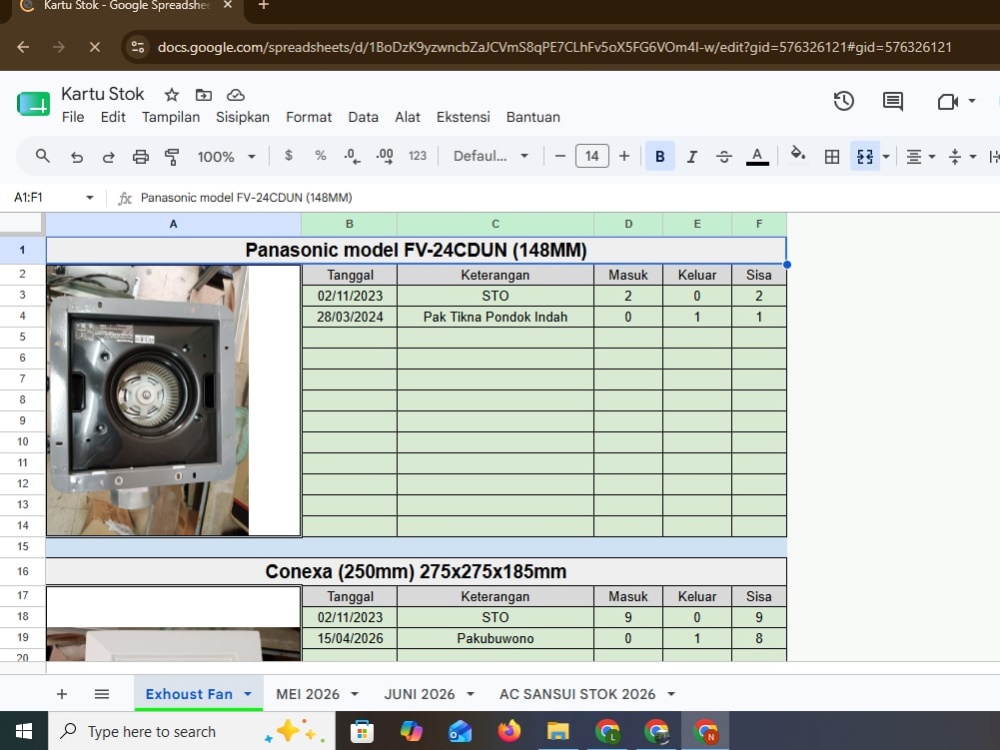This screenshot has width=1000, height=750.
Task: Select the Pak Tikna Pondok Indah cell
Action: [x=496, y=317]
